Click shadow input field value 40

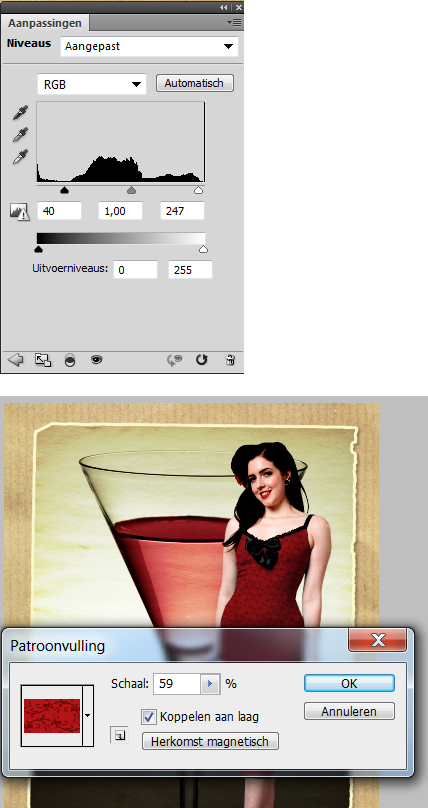[59, 211]
